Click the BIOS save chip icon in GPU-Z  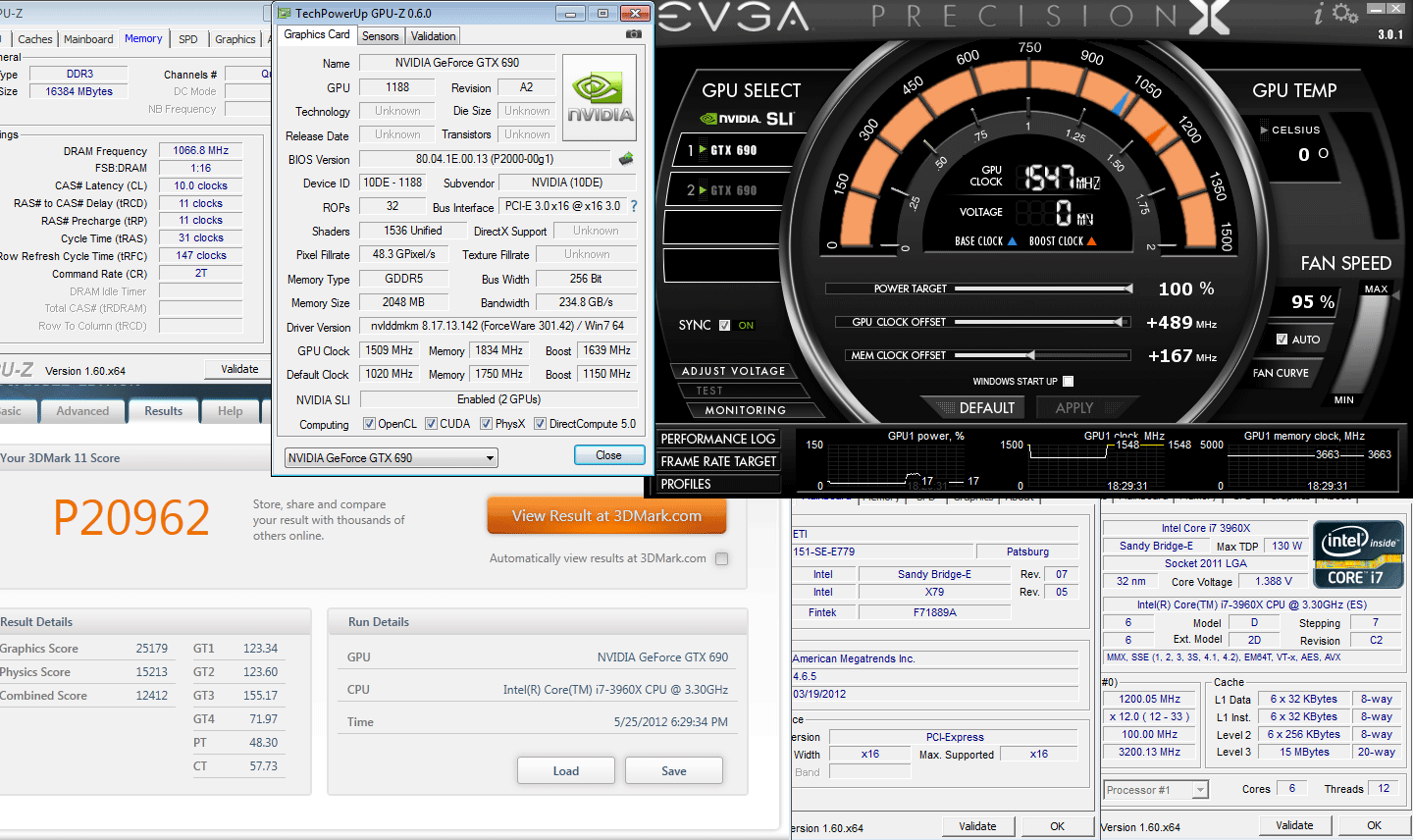(x=626, y=158)
